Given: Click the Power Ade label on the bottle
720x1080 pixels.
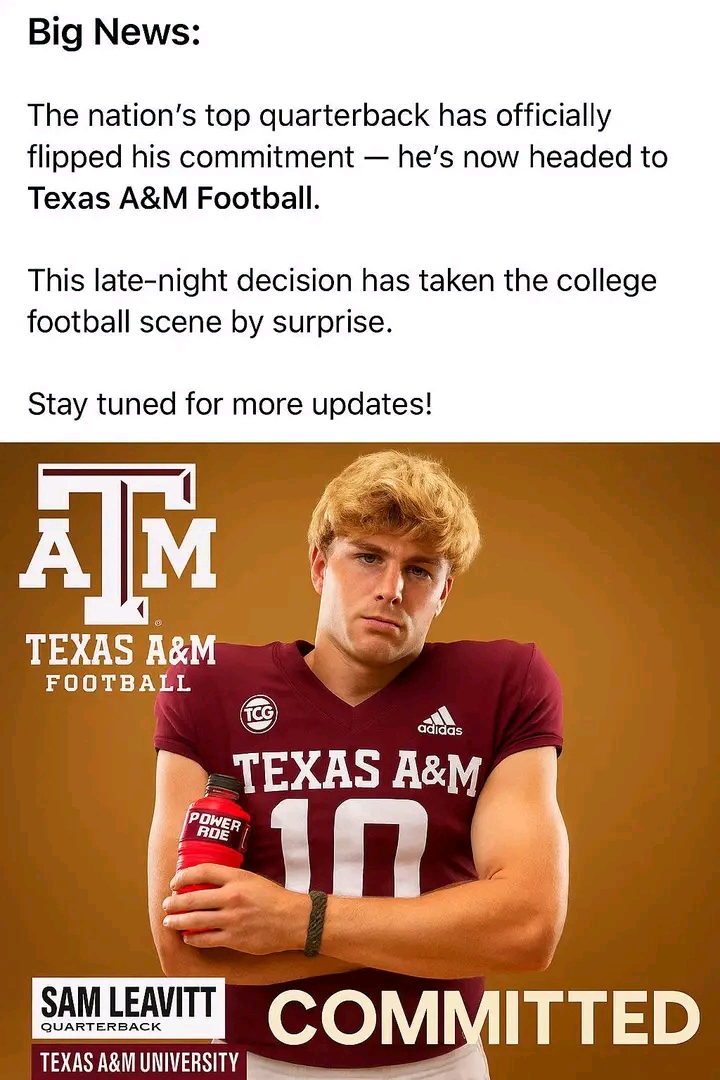Looking at the screenshot, I should click(214, 826).
